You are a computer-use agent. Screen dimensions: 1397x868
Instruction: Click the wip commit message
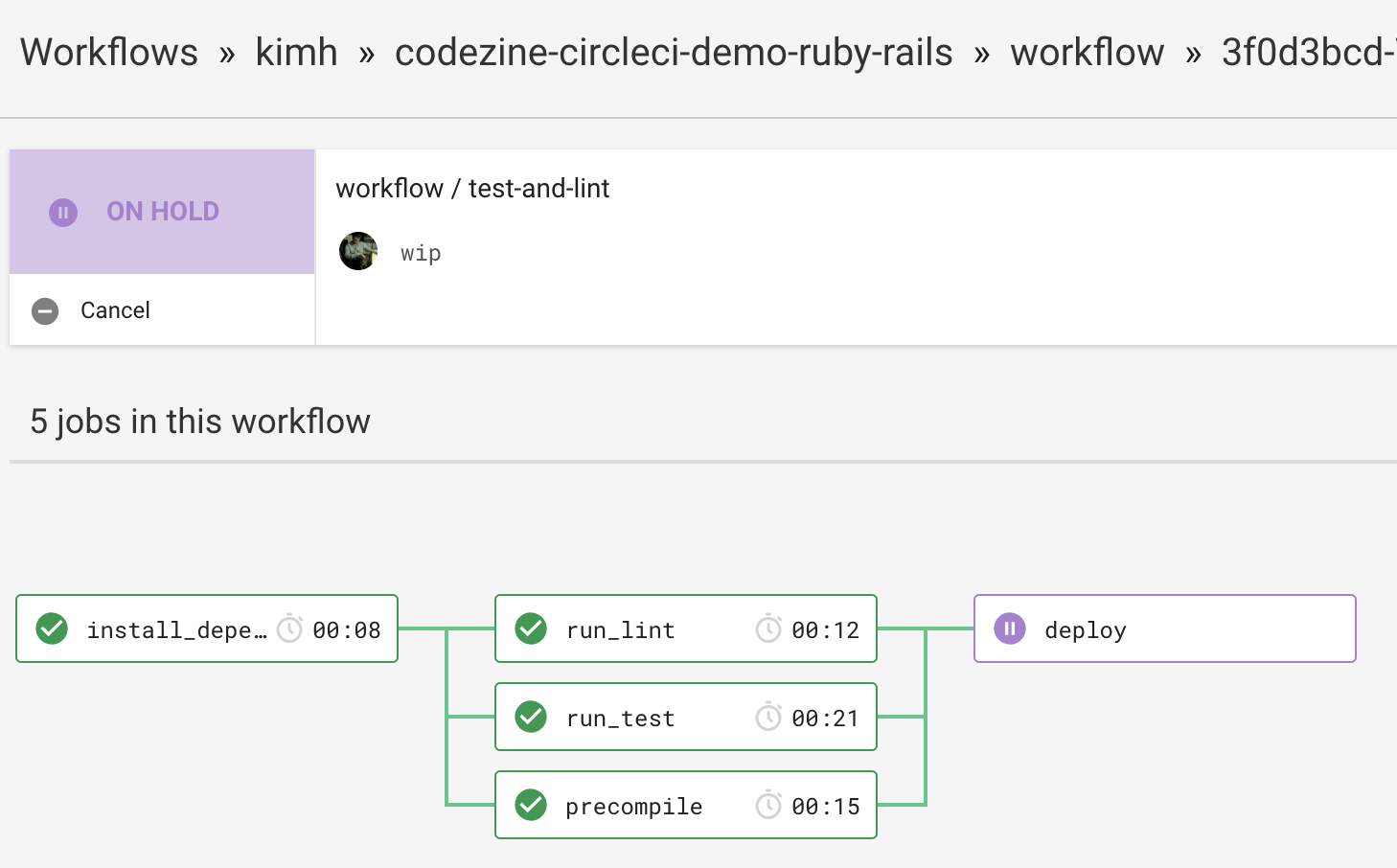click(x=421, y=254)
